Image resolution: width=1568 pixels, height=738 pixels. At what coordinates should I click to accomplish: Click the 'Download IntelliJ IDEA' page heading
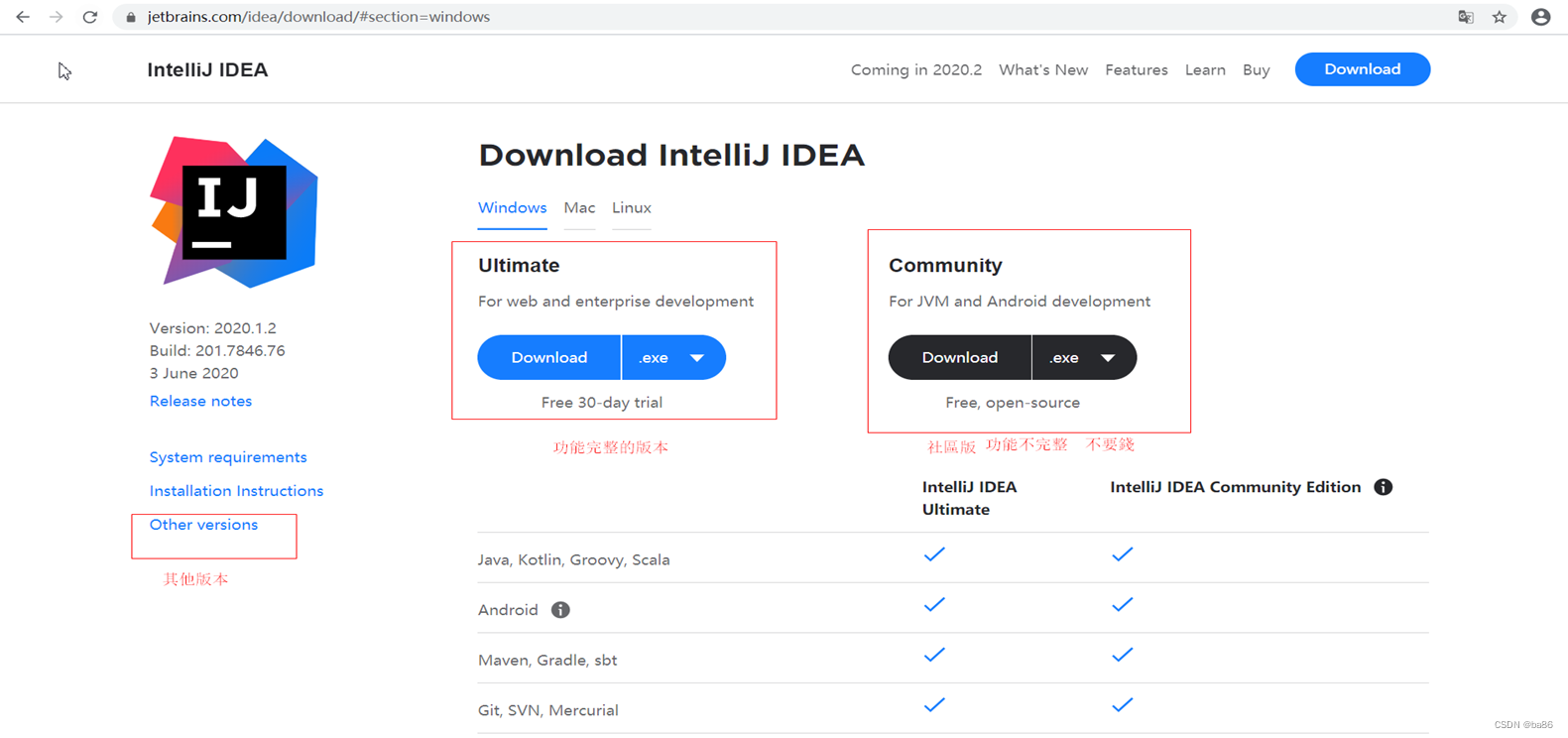coord(671,156)
